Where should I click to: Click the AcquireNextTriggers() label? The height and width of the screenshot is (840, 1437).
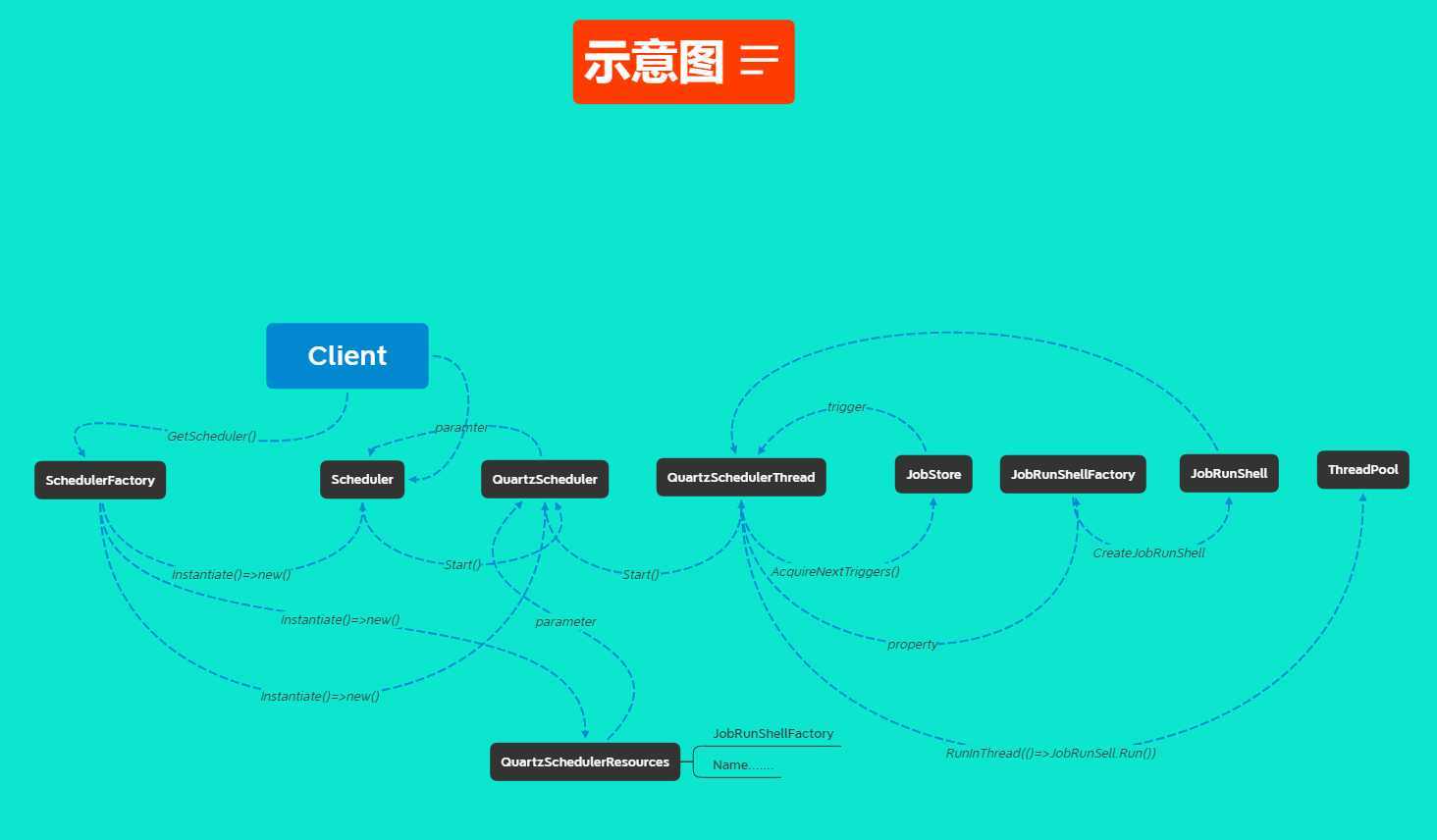835,572
